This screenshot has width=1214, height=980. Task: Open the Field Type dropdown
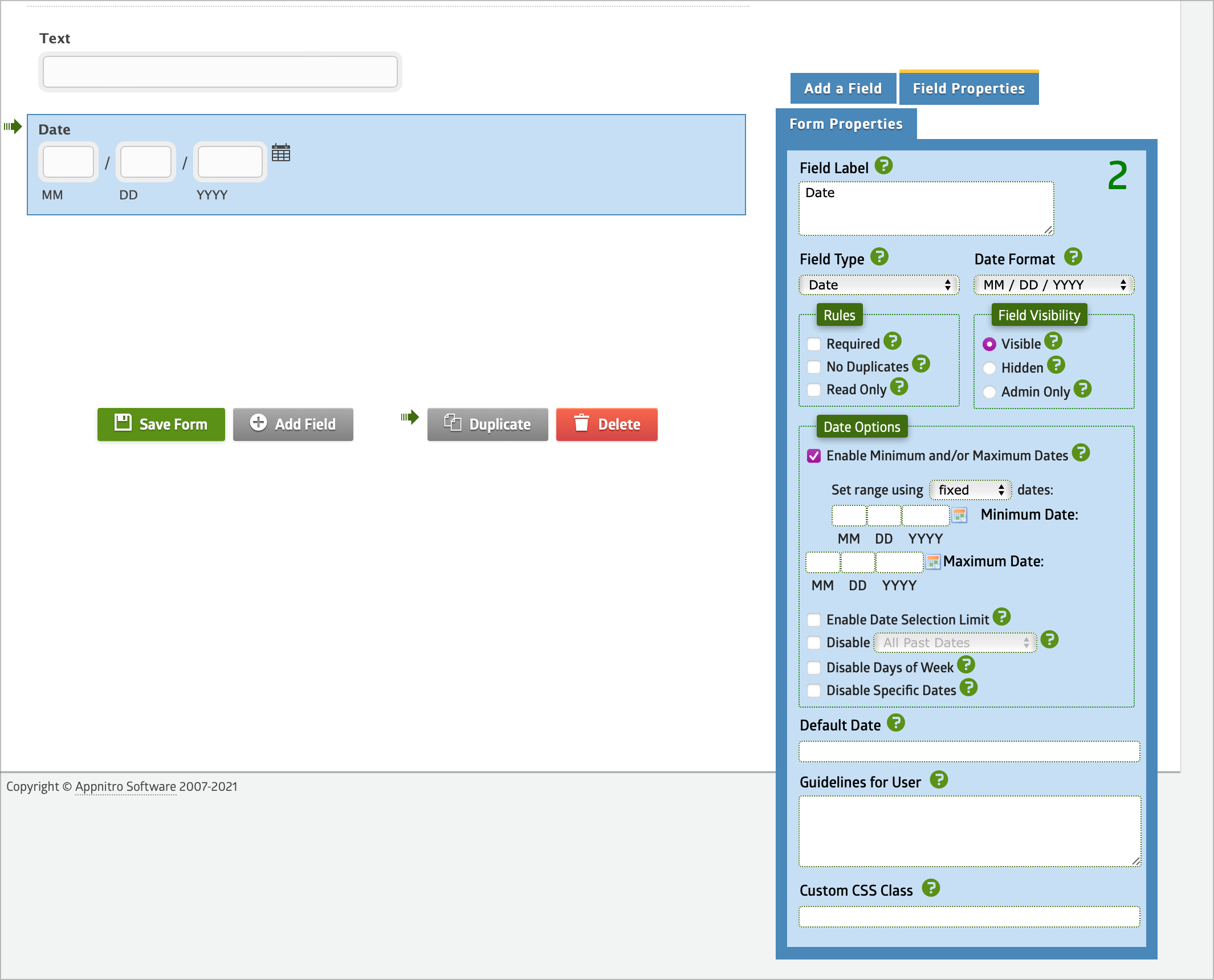(x=879, y=285)
